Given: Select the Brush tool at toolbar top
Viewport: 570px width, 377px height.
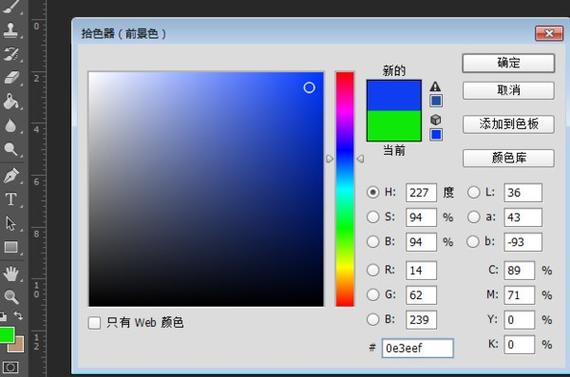Looking at the screenshot, I should (x=11, y=6).
